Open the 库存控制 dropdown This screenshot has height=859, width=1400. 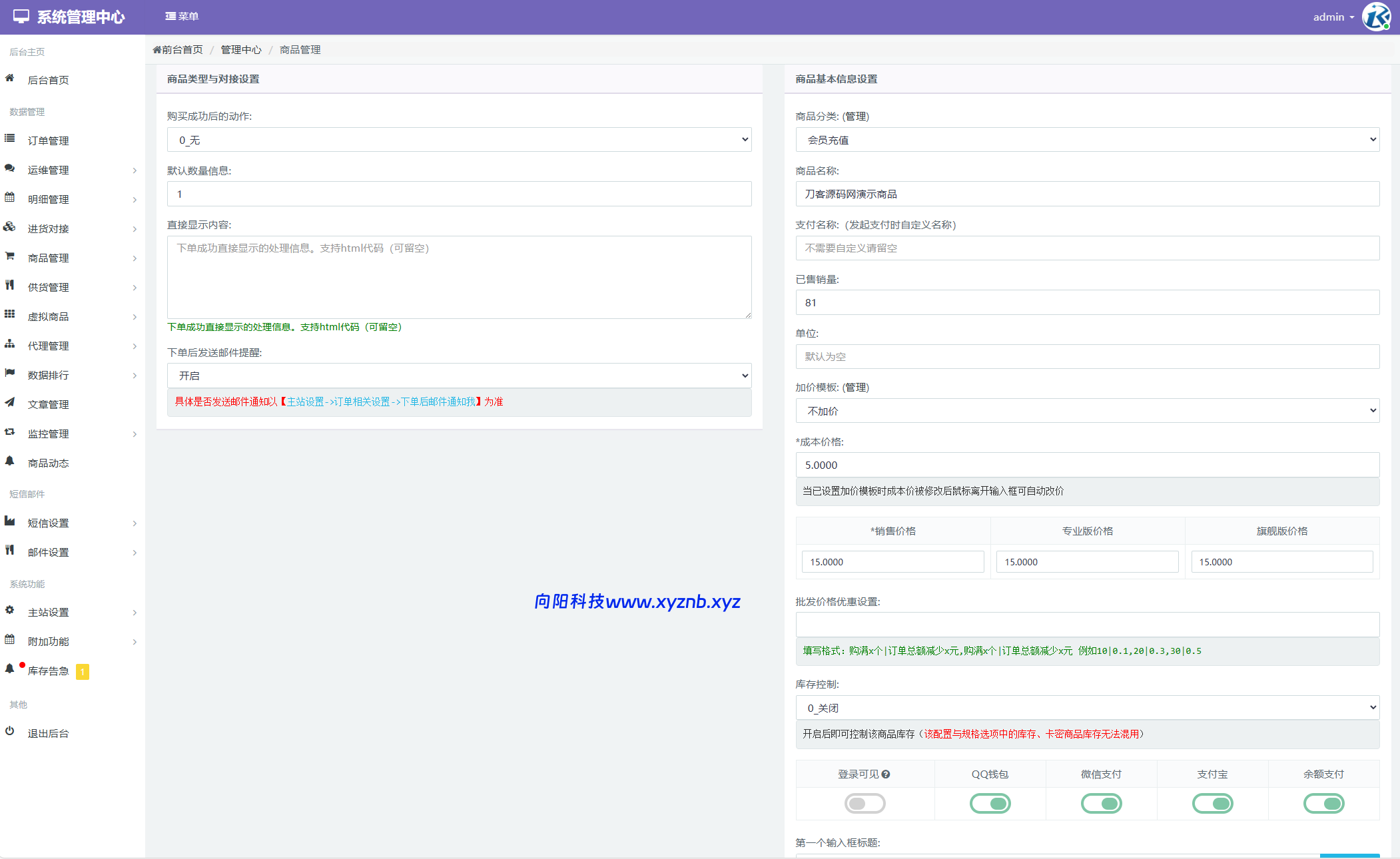(1087, 708)
